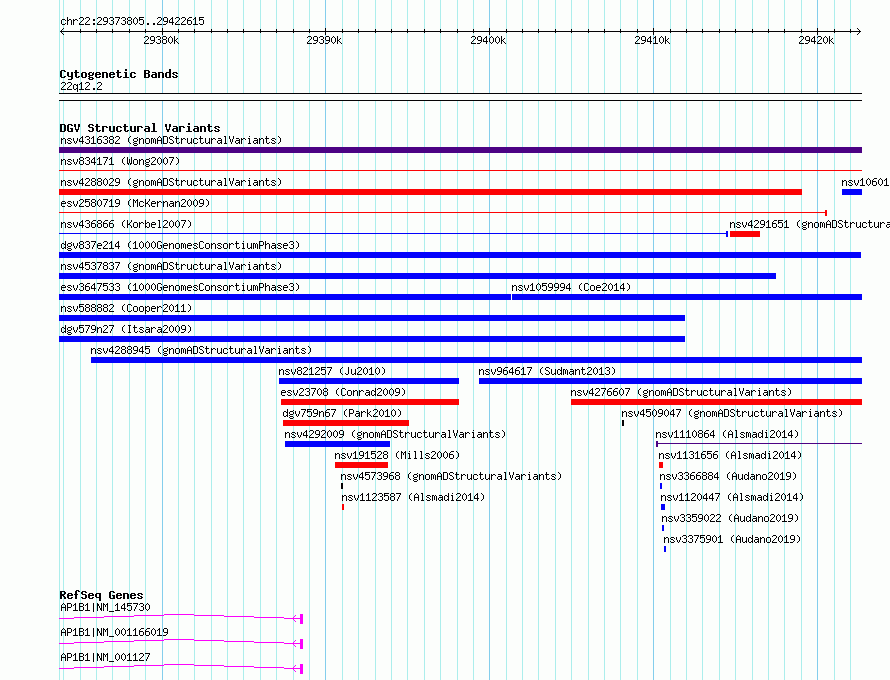890x680 pixels.
Task: Click nsv3359022 (Audano2019) label
Action: coord(730,518)
